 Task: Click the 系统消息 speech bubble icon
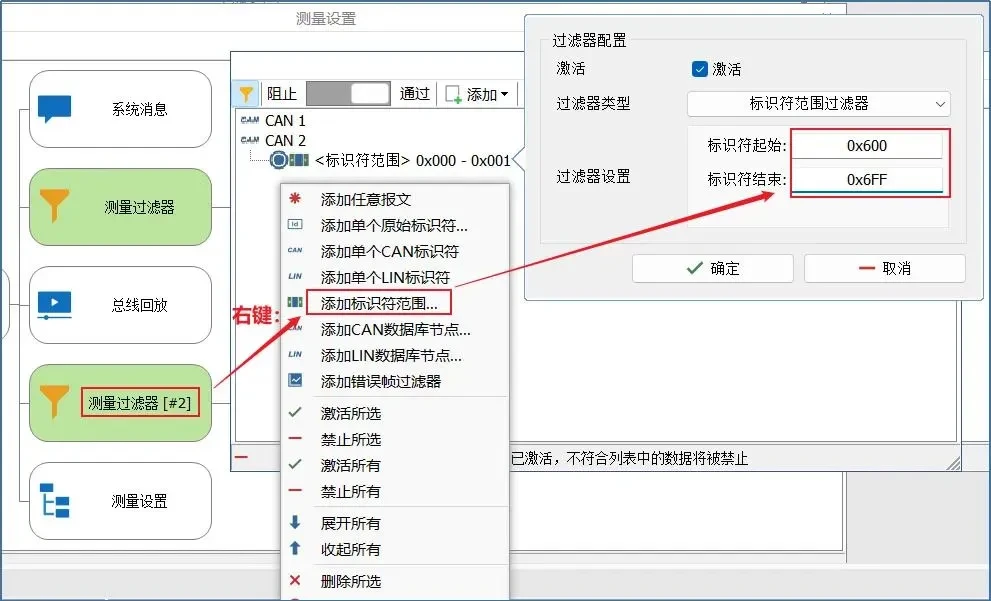pyautogui.click(x=54, y=109)
